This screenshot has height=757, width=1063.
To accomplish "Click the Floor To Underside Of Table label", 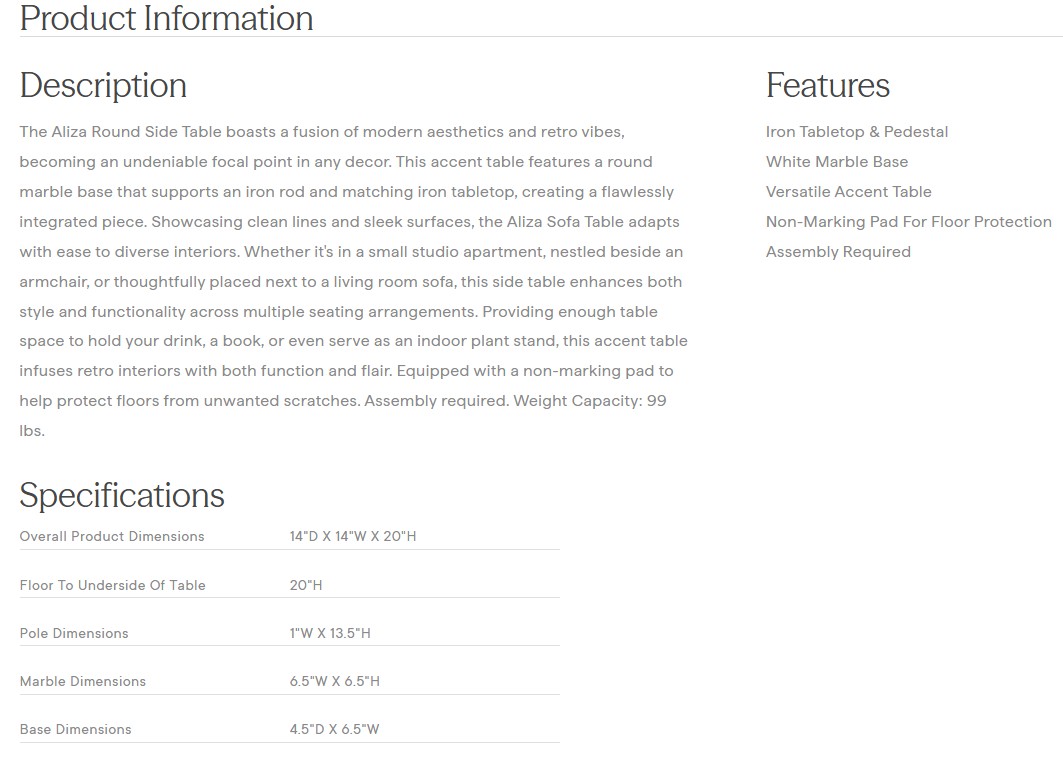I will (112, 585).
